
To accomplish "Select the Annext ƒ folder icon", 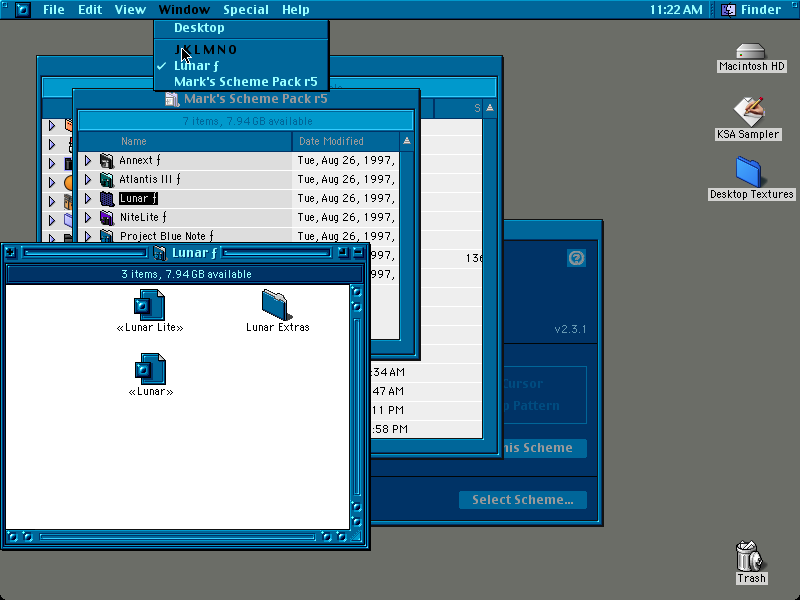I will coord(107,161).
